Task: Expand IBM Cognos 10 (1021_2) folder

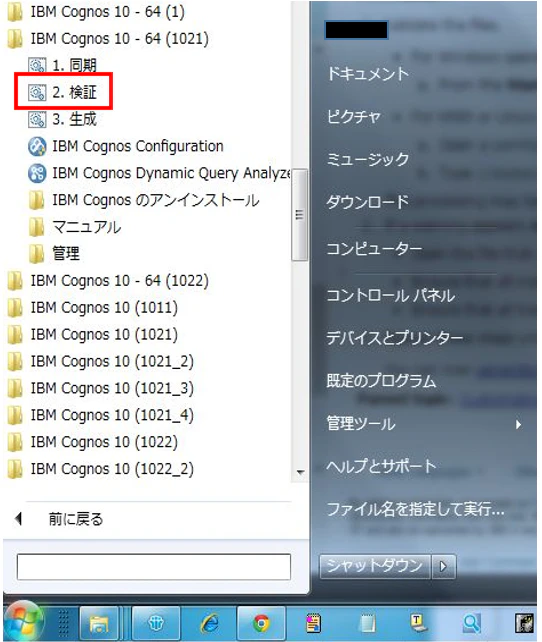Action: [x=101, y=362]
